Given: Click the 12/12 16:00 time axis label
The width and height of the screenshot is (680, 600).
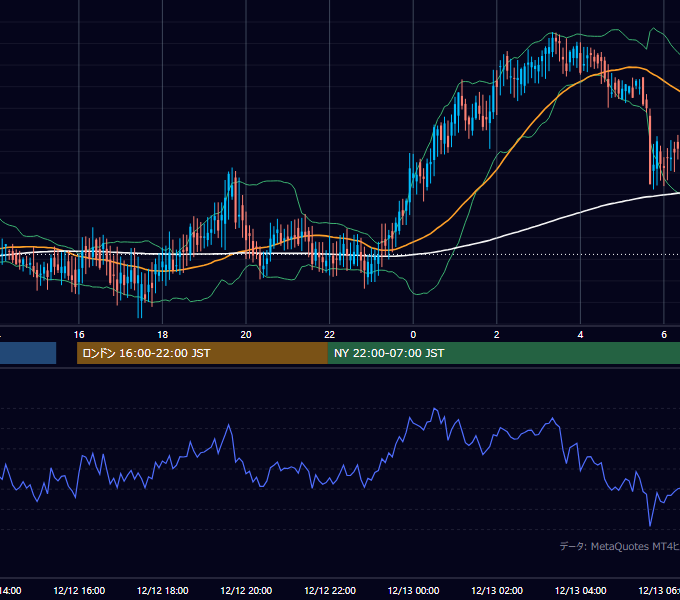Looking at the screenshot, I should point(79,591).
